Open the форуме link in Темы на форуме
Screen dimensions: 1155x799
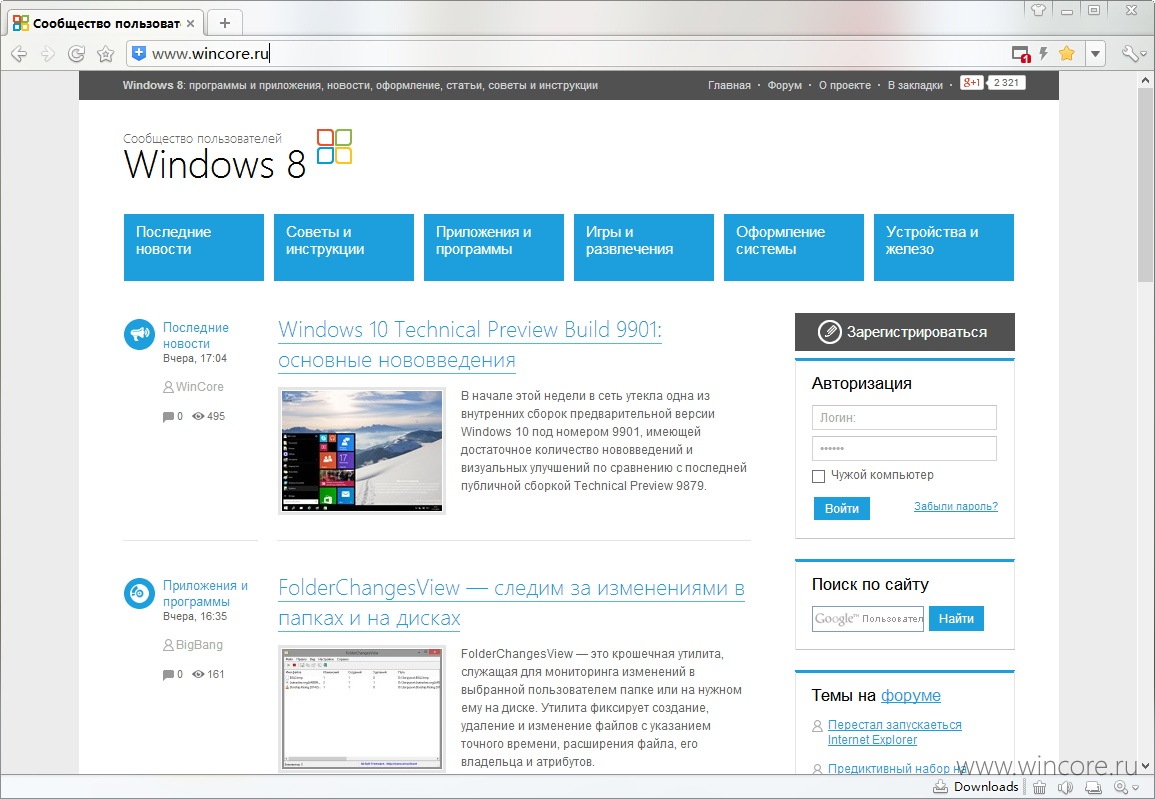(x=910, y=695)
